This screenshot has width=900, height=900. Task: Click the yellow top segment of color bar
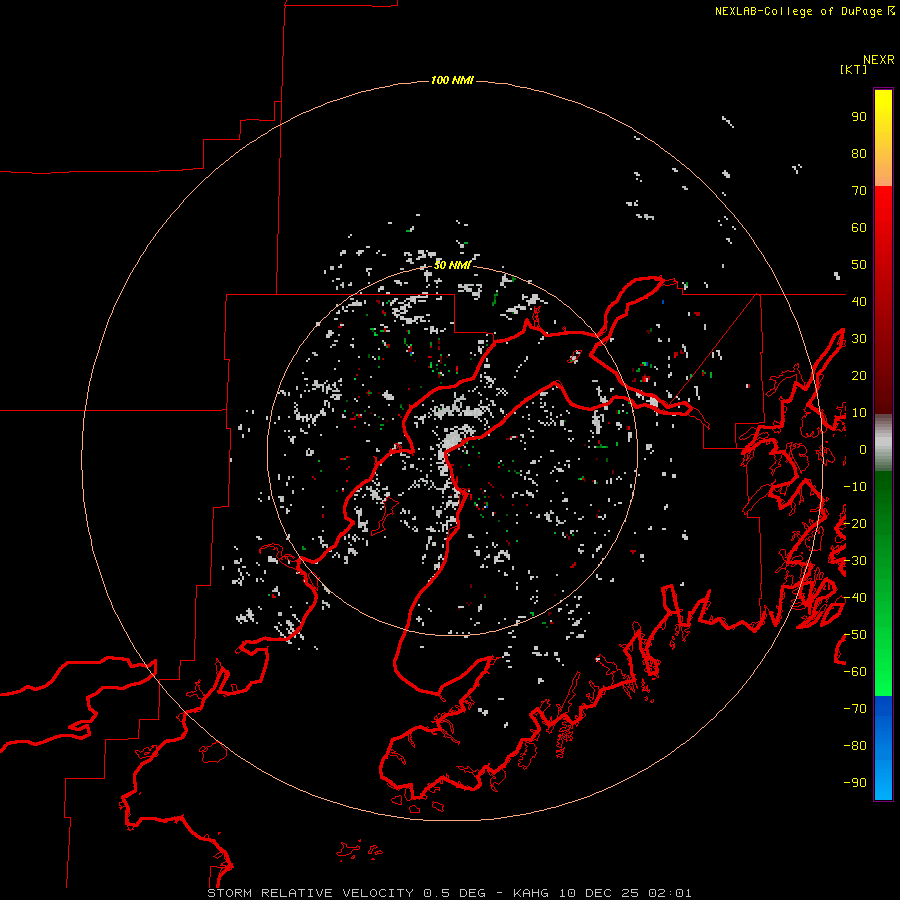click(883, 138)
